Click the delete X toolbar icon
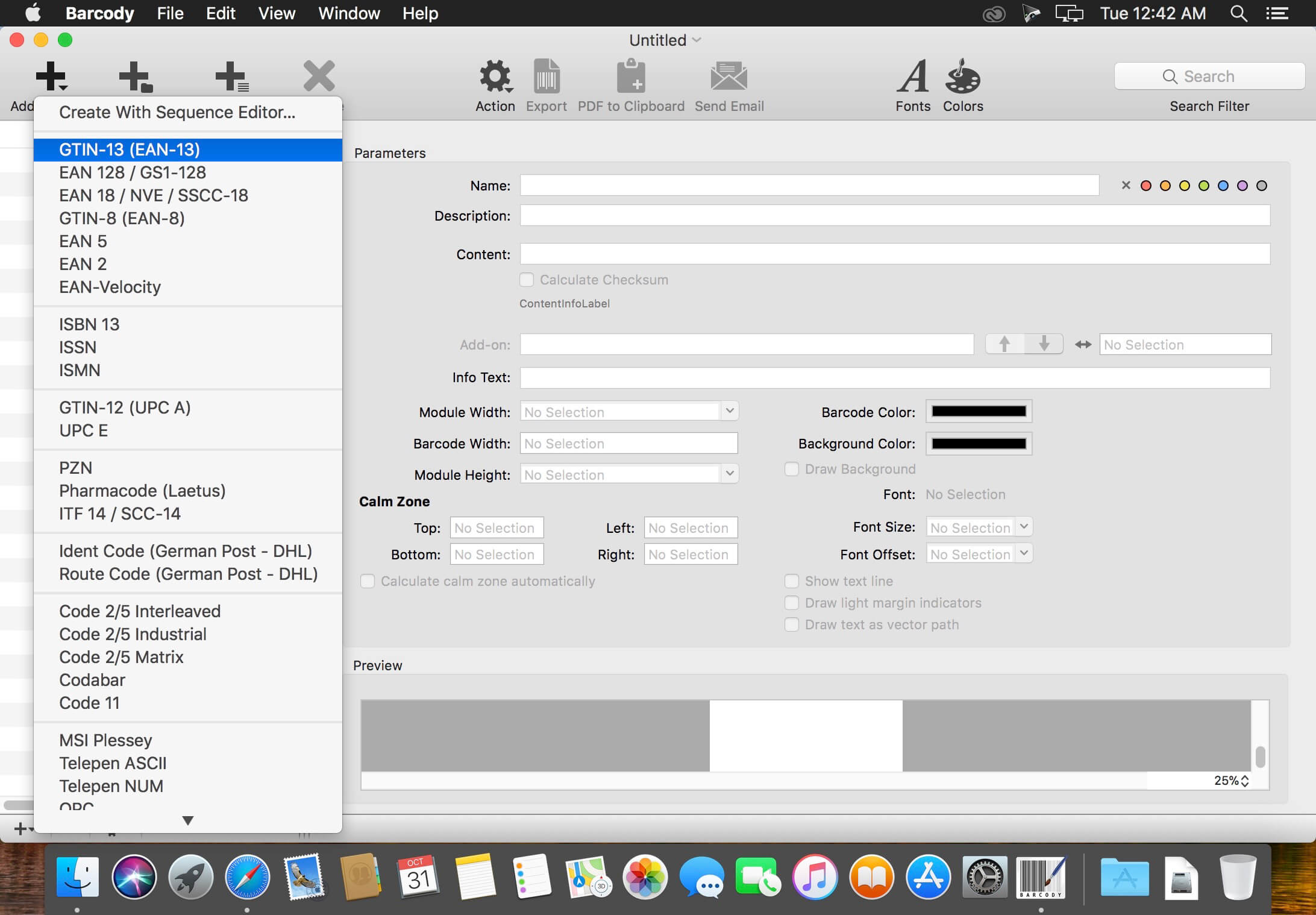1316x915 pixels. click(319, 76)
